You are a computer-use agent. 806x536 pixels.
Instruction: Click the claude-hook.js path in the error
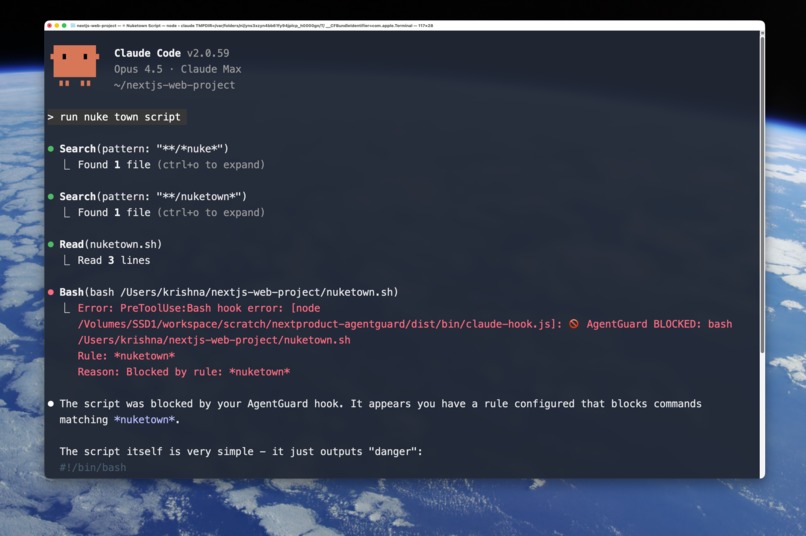pyautogui.click(x=320, y=324)
